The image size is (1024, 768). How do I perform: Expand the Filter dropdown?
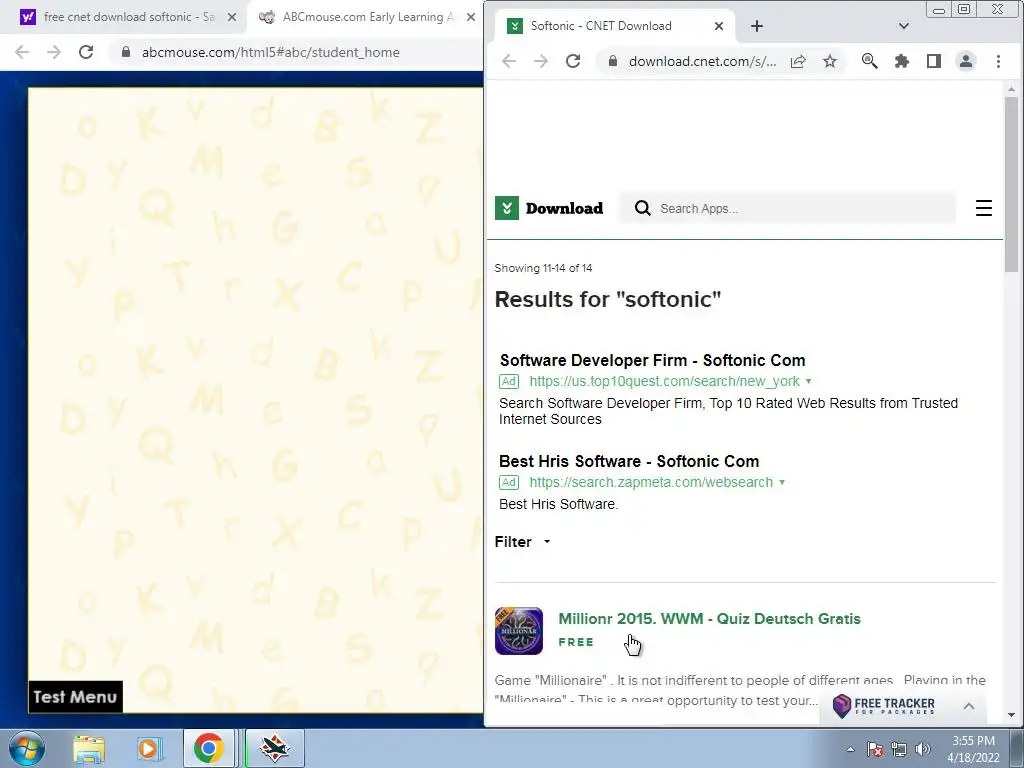[x=522, y=542]
